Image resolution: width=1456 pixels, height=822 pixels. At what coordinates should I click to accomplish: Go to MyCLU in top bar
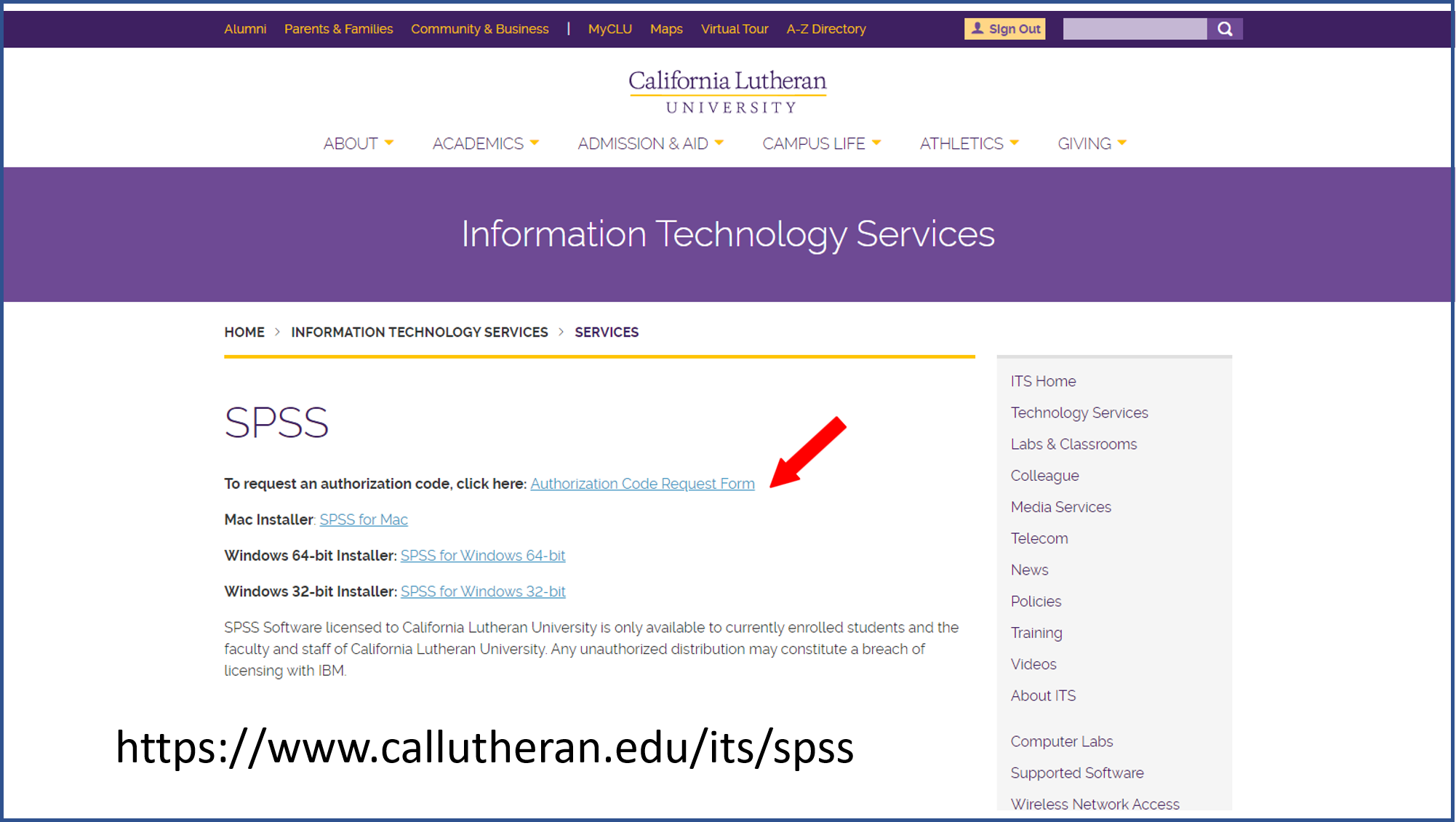(609, 29)
